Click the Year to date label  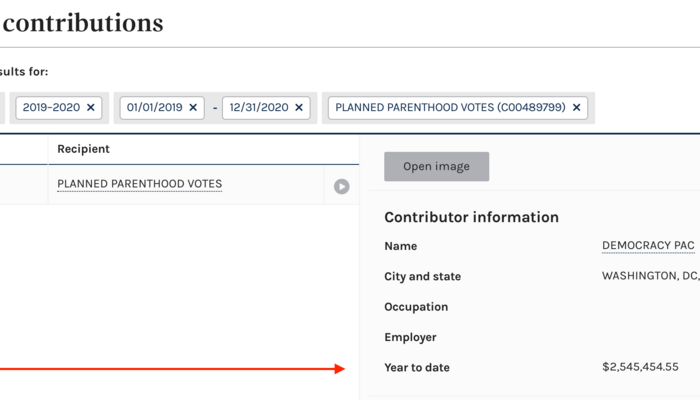point(416,367)
